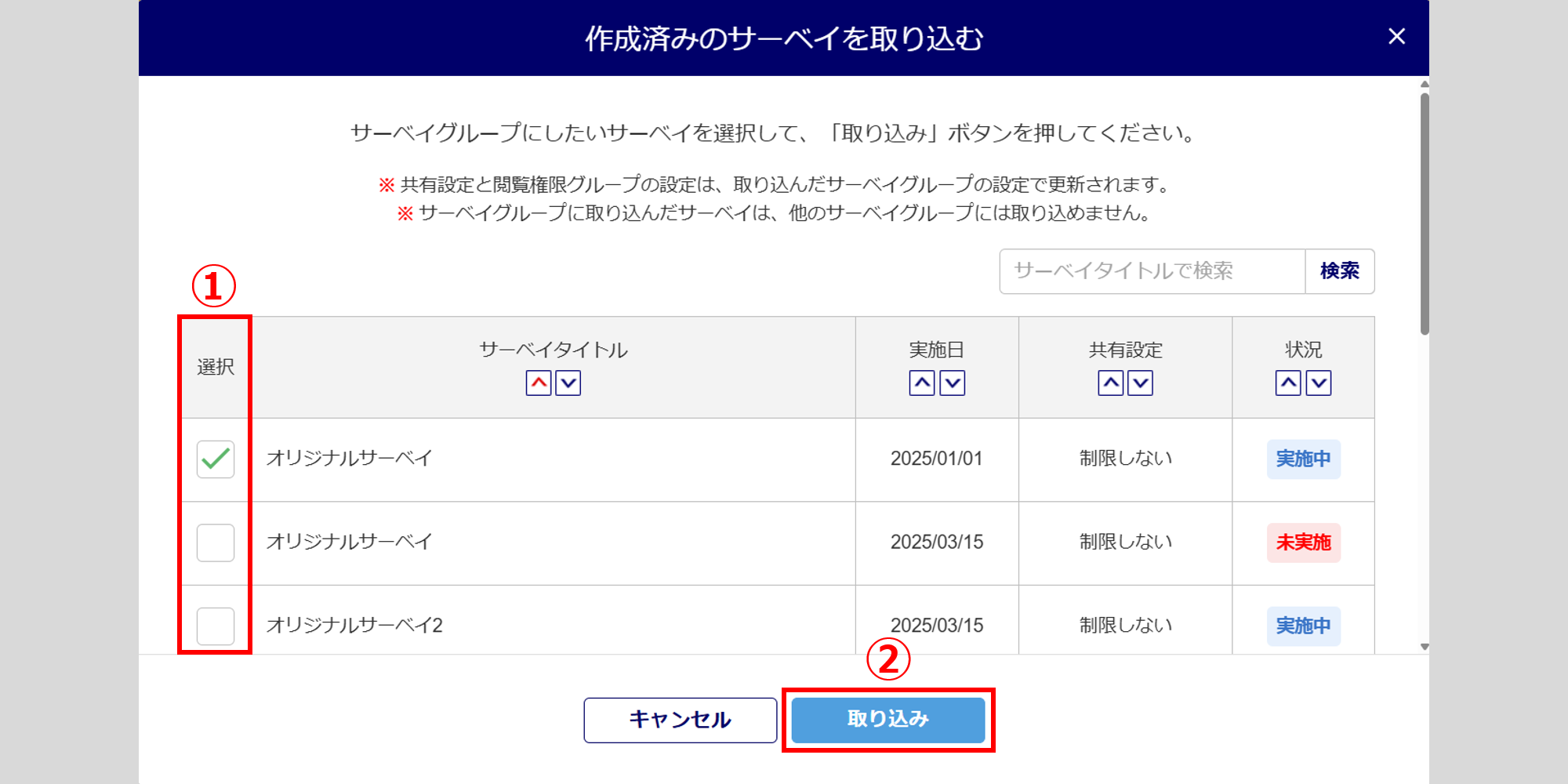Image resolution: width=1568 pixels, height=784 pixels.
Task: Click the 検索 search button
Action: 1340,271
